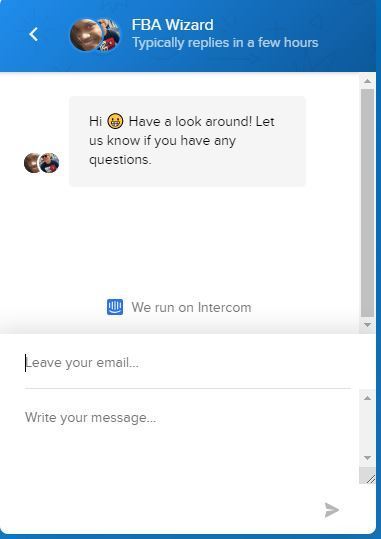
Task: Click the Intercom logo icon
Action: pos(115,307)
